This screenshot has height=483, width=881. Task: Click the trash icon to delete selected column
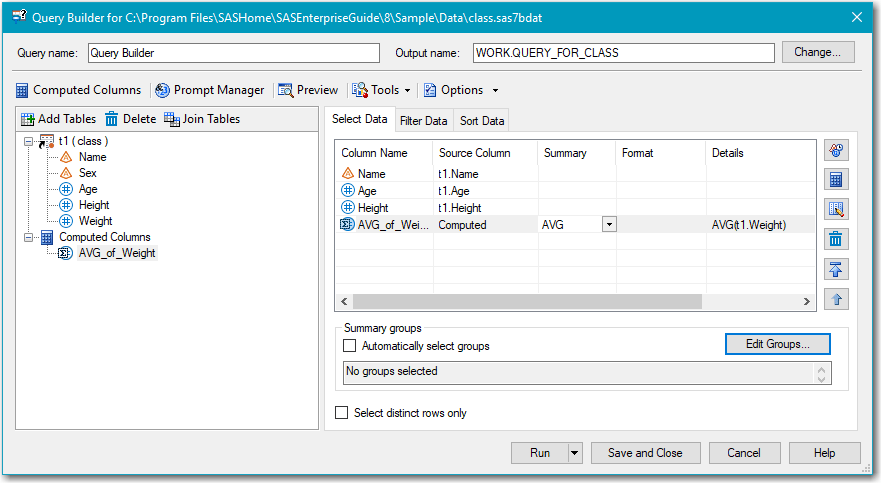pyautogui.click(x=836, y=239)
